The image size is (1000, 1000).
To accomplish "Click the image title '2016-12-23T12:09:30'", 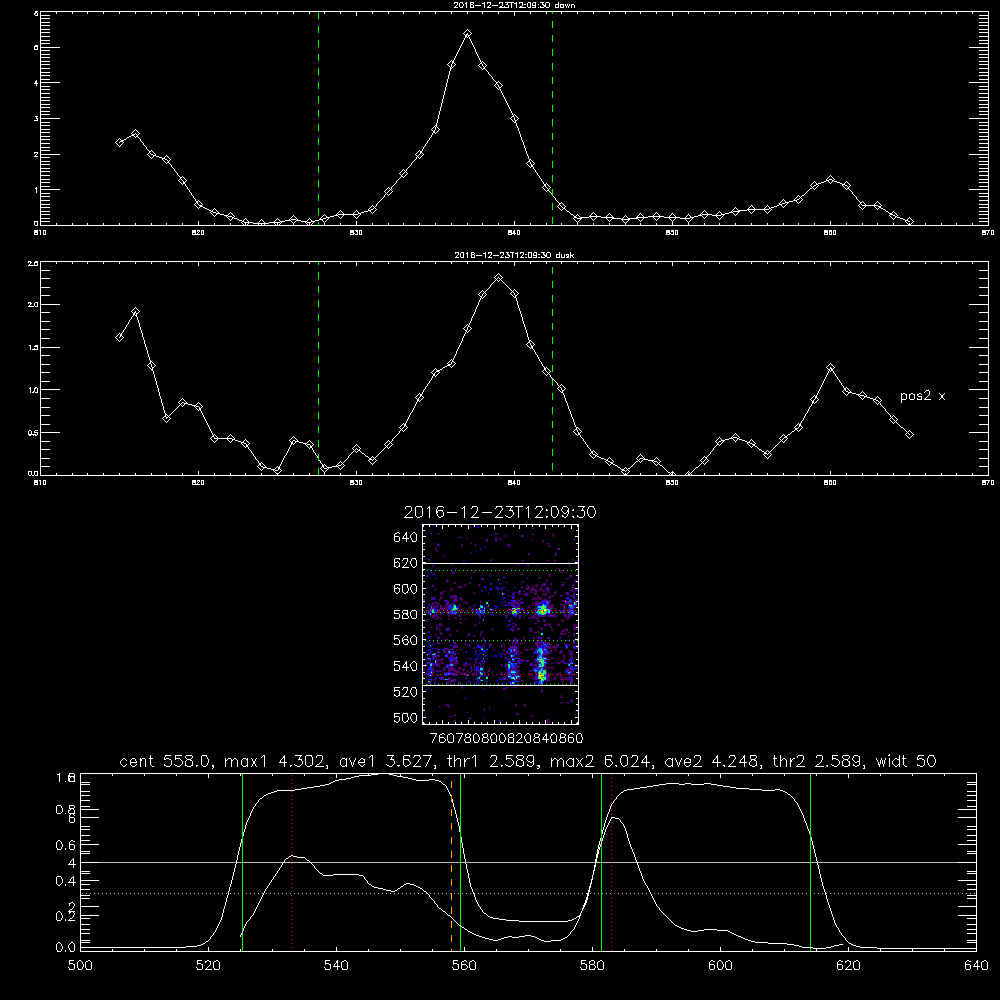I will [500, 513].
